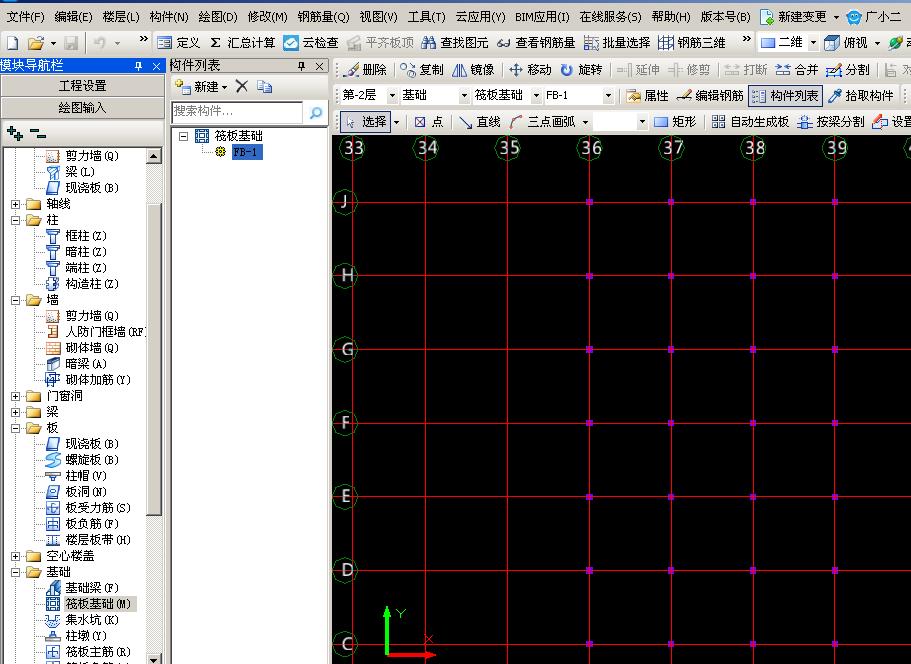911x664 pixels.
Task: Open the 楼层(L) menu
Action: click(121, 17)
